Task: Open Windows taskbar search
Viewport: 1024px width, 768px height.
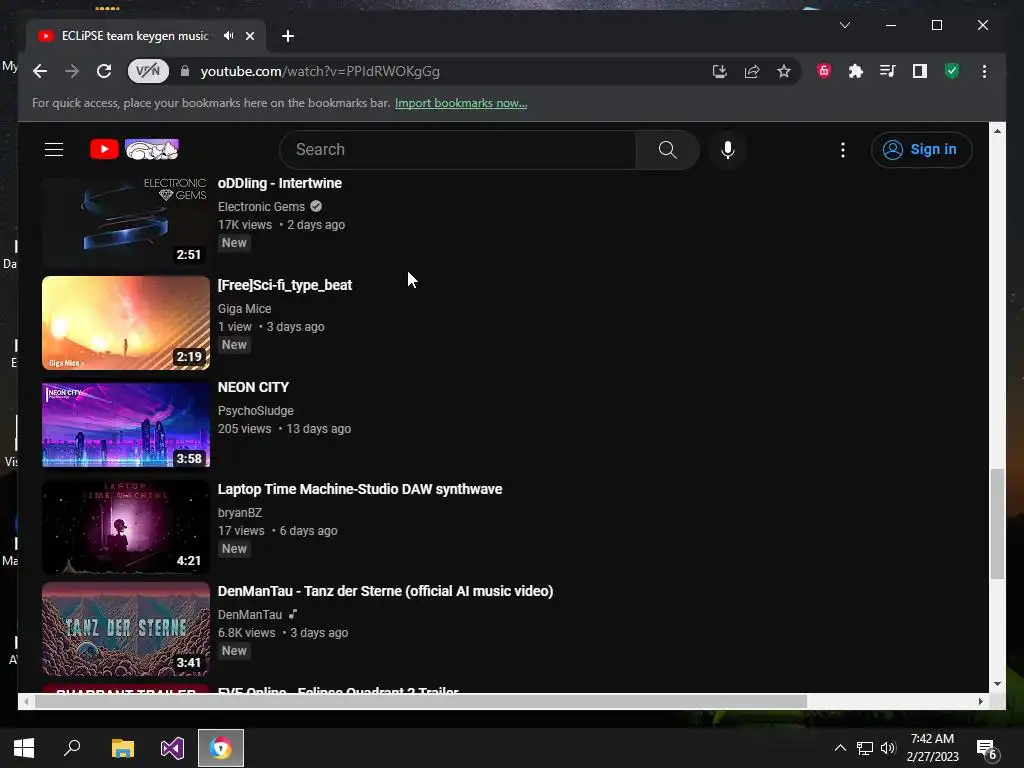Action: [x=72, y=748]
